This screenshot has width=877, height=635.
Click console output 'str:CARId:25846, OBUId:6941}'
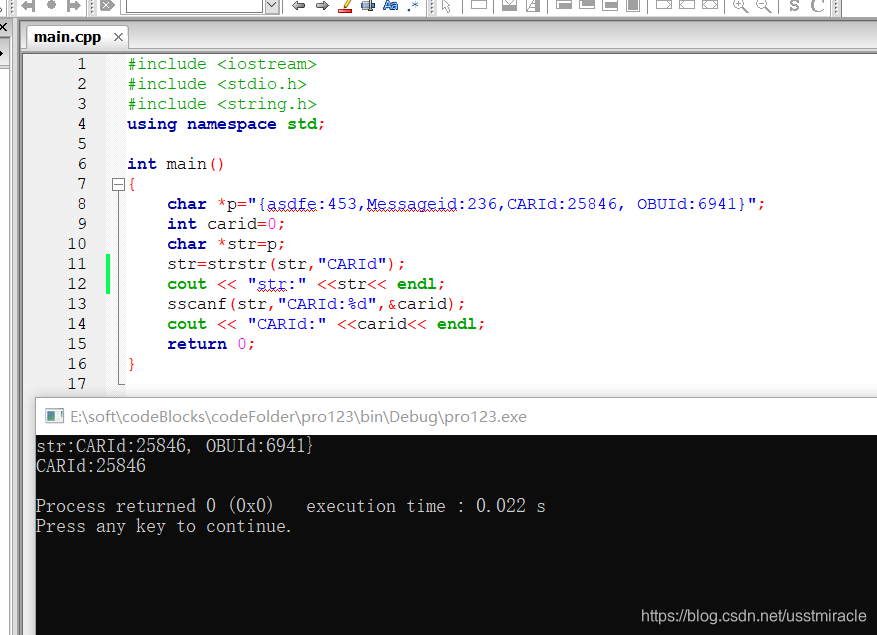coord(175,446)
